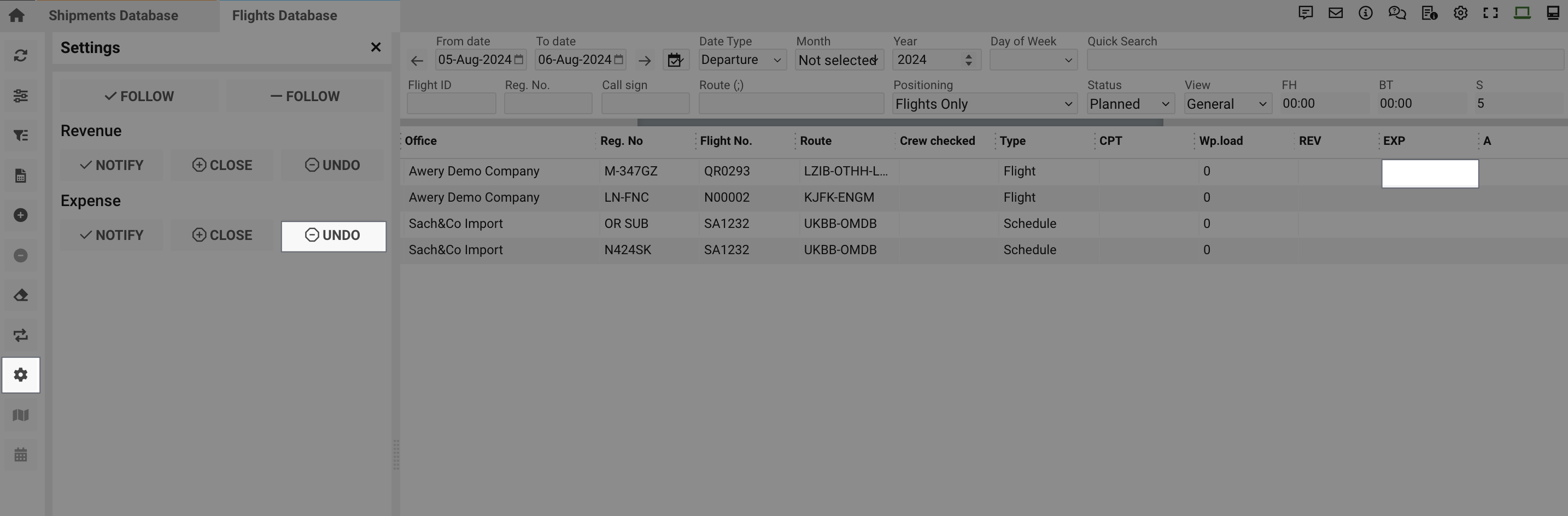Select the Flights Database tab
The image size is (1568, 516).
284,16
